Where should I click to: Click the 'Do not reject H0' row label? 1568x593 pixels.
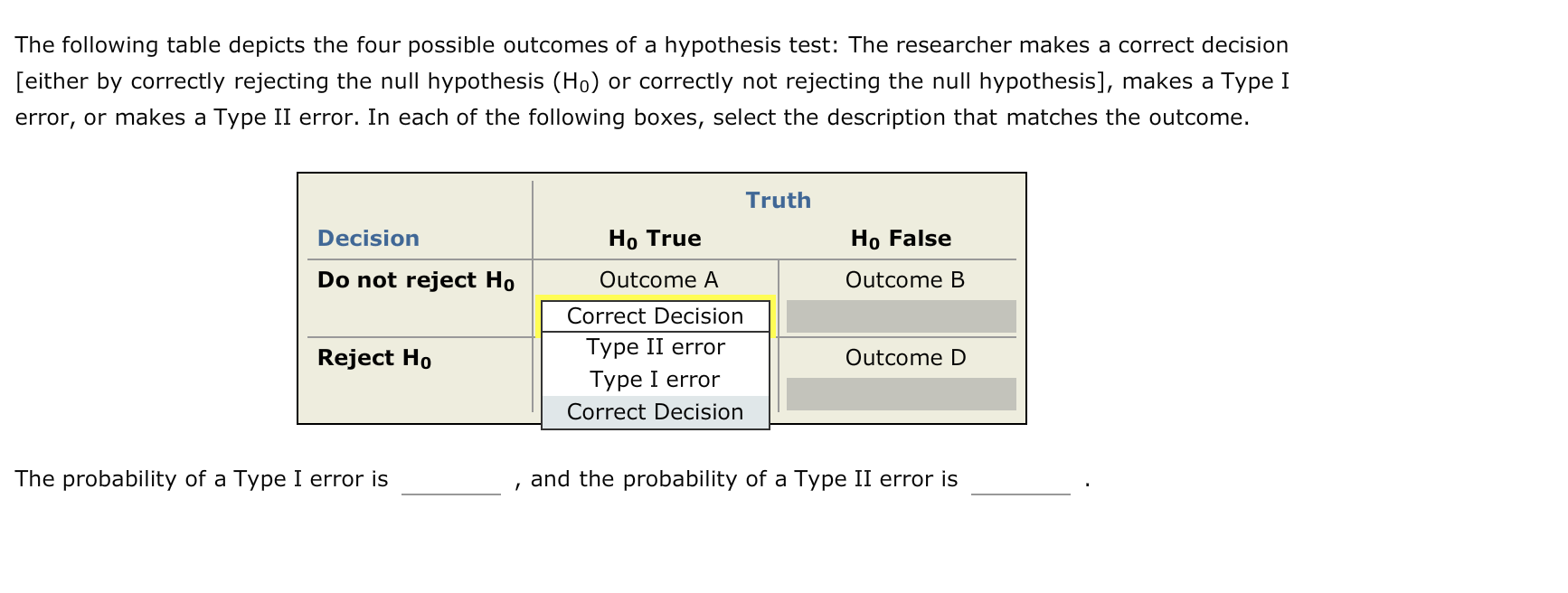(414, 280)
